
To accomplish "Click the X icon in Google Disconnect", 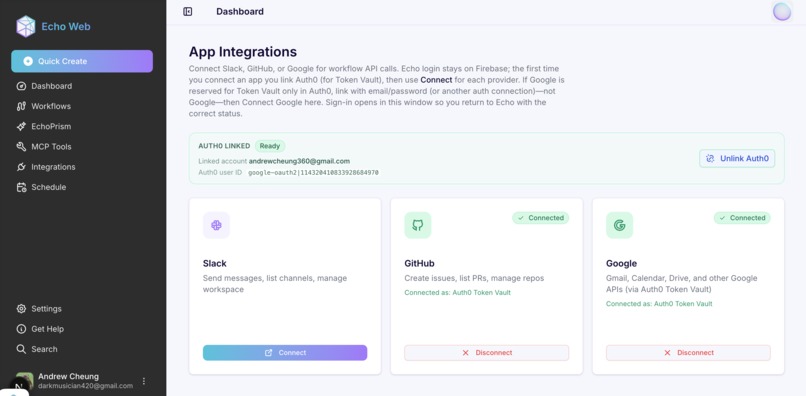I will pos(667,353).
